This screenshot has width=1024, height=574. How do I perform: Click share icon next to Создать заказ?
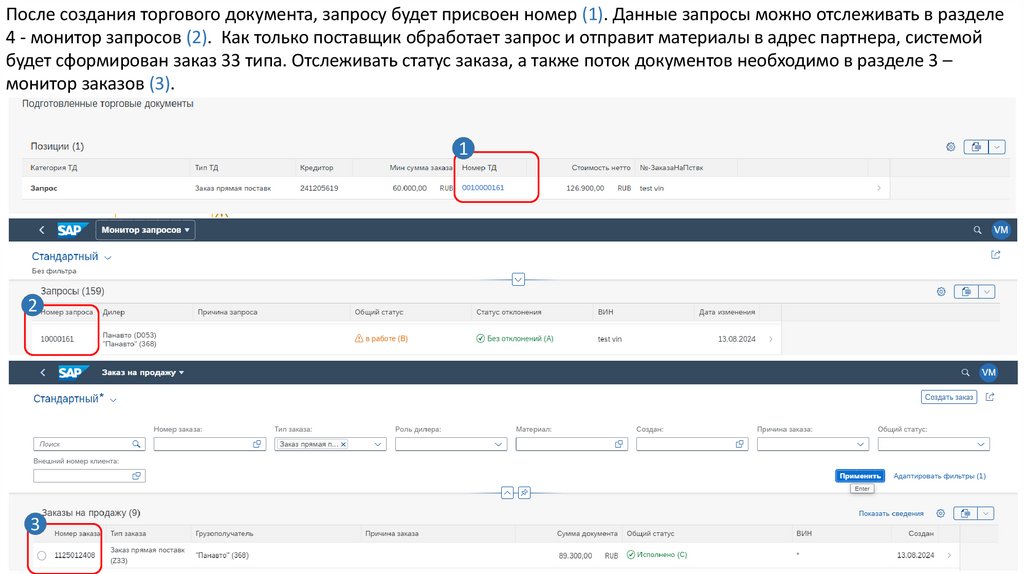(990, 397)
